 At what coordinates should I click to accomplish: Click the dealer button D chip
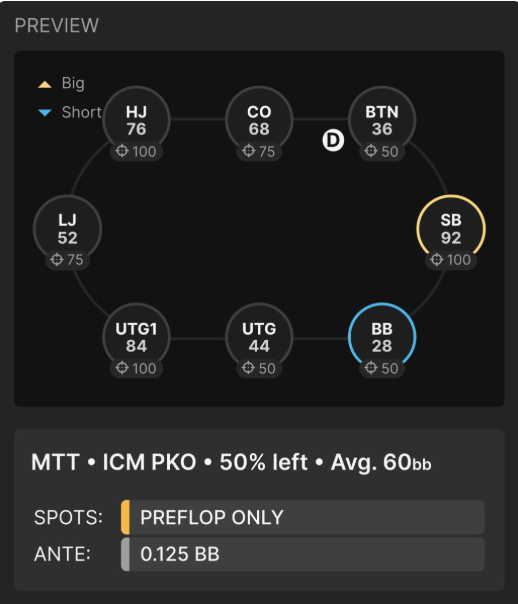tap(333, 141)
